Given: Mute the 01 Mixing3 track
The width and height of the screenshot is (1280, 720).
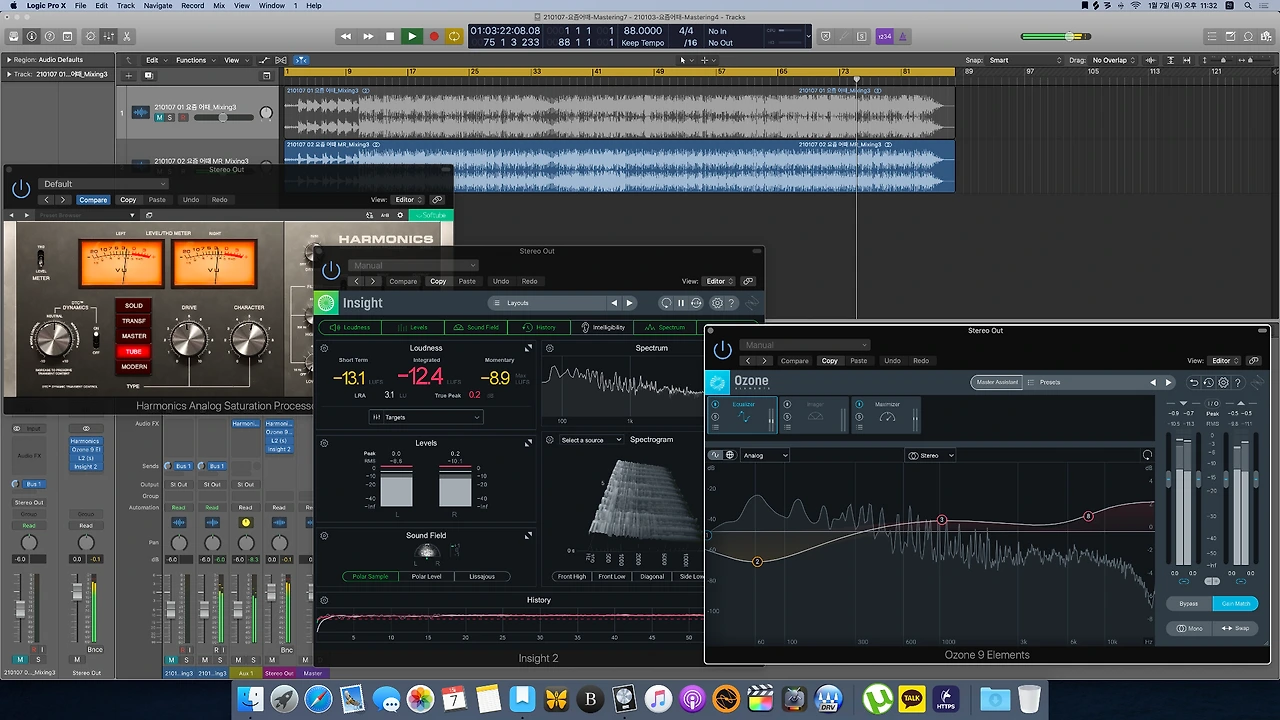Looking at the screenshot, I should pyautogui.click(x=159, y=118).
